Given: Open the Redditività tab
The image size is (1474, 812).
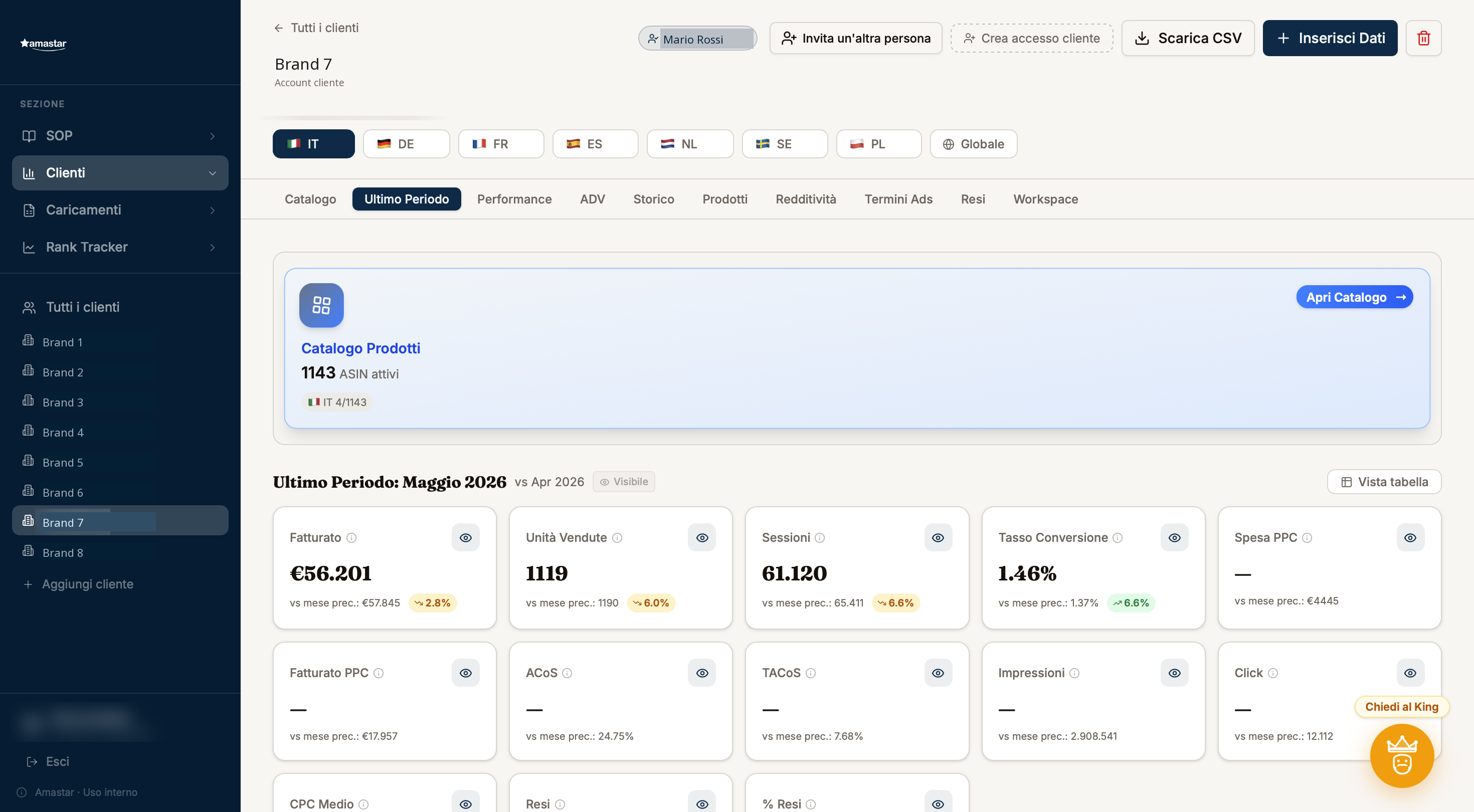Looking at the screenshot, I should [x=806, y=199].
